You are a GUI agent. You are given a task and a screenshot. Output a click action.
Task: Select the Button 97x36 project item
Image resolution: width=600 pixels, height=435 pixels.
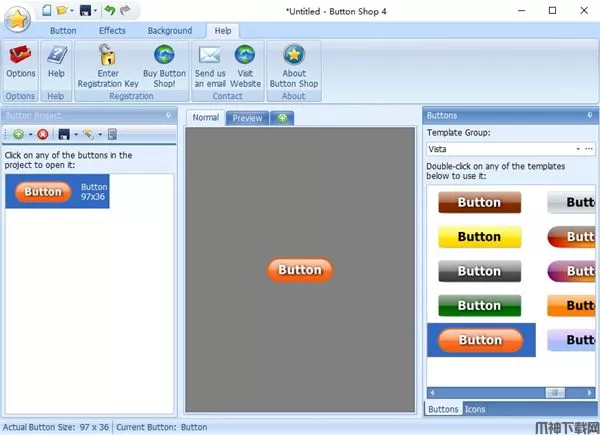tap(57, 191)
